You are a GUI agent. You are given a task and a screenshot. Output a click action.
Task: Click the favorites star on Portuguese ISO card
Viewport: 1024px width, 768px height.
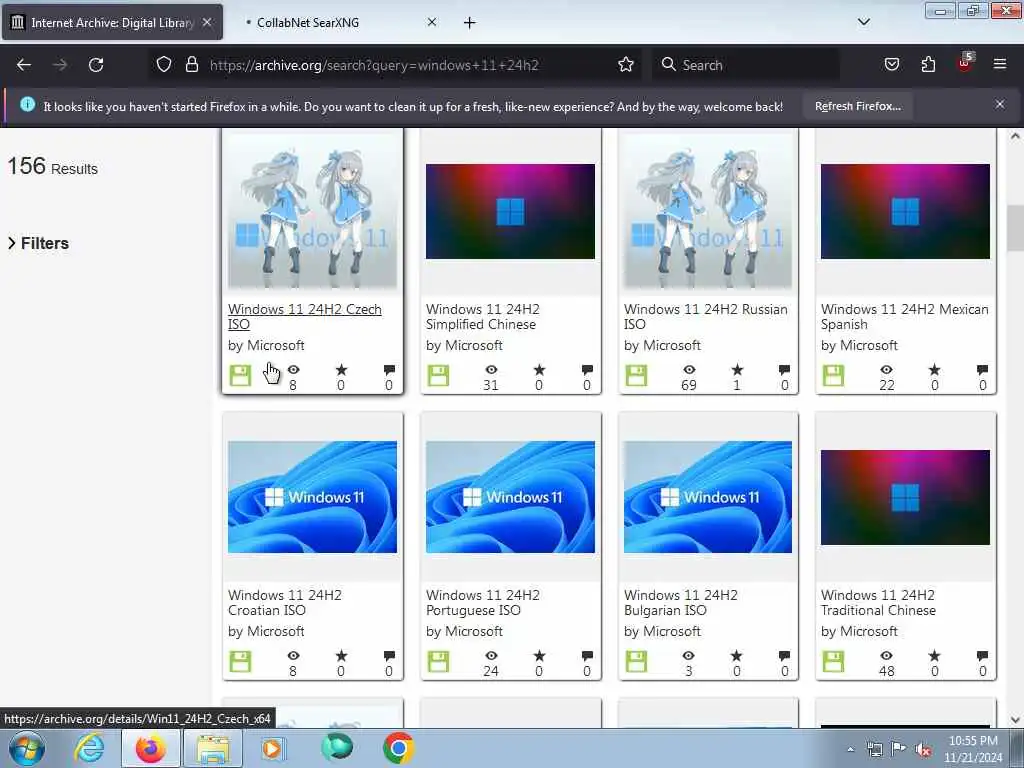pyautogui.click(x=539, y=656)
